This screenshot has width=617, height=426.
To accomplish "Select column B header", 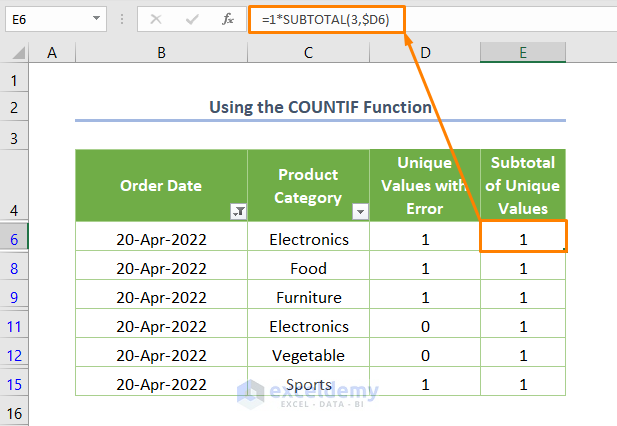I will 161,52.
